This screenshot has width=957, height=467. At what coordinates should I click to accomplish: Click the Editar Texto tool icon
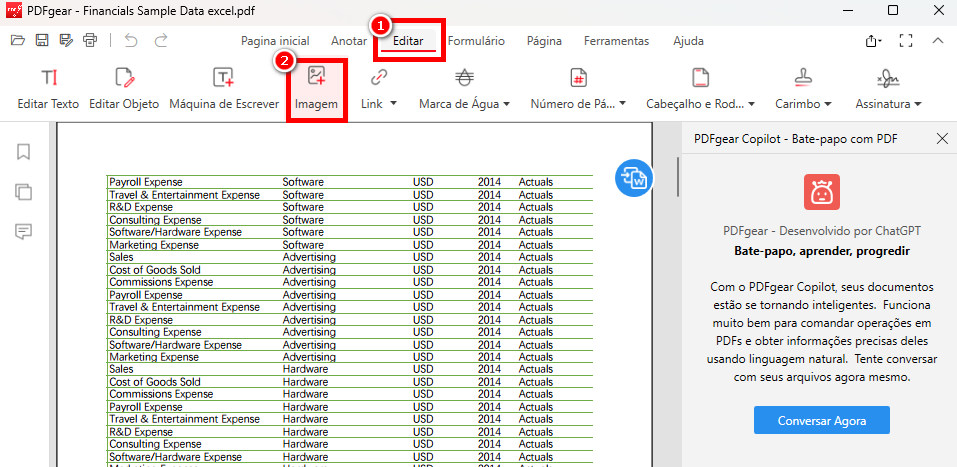pos(48,79)
